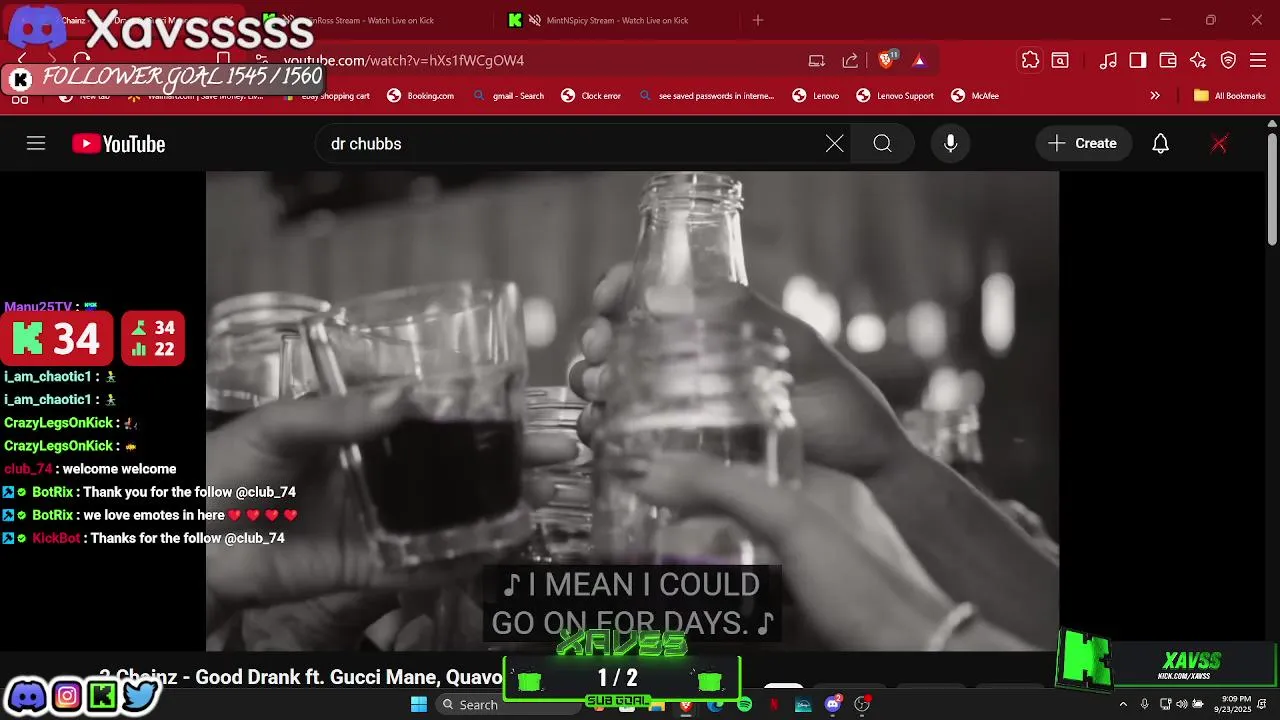This screenshot has height=720, width=1280.
Task: Open Netflix from the taskbar
Action: pyautogui.click(x=774, y=705)
